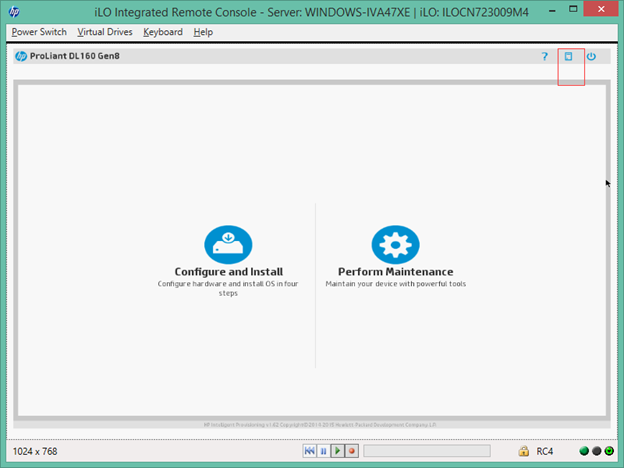Open Configure and Install heading
Viewport: 624px width, 468px height.
[228, 272]
